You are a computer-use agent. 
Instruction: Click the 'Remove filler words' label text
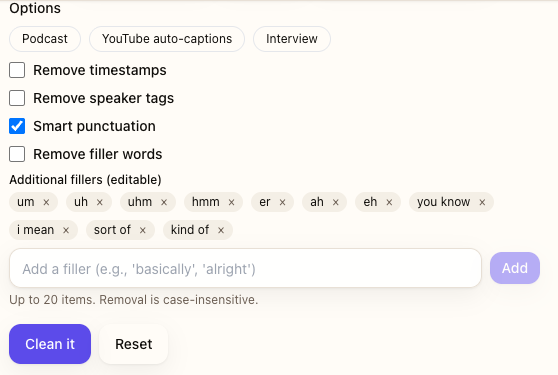98,154
